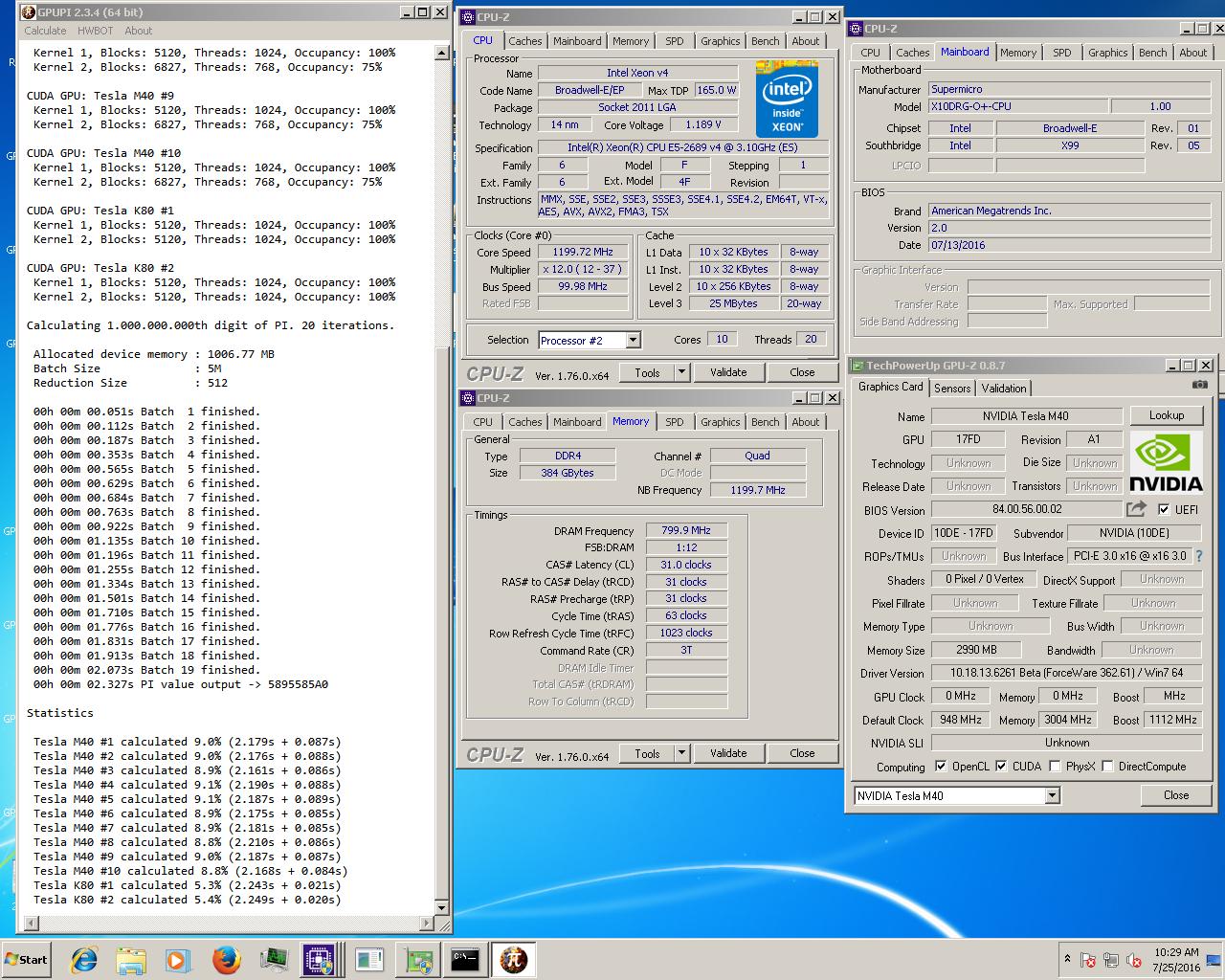This screenshot has width=1225, height=980.
Task: Click the PI value output line 5895585A0
Action: pos(181,684)
